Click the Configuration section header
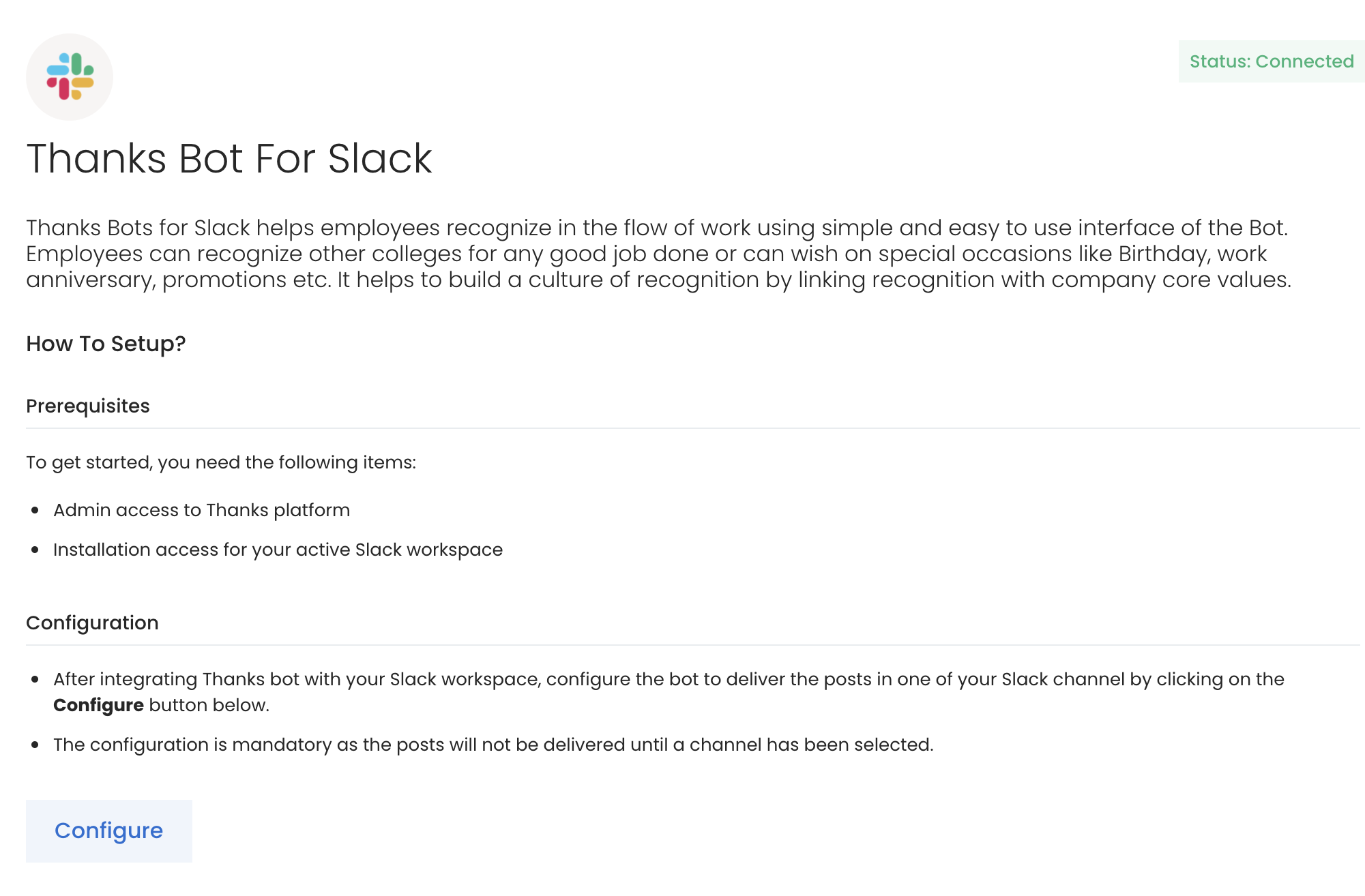 click(x=92, y=622)
